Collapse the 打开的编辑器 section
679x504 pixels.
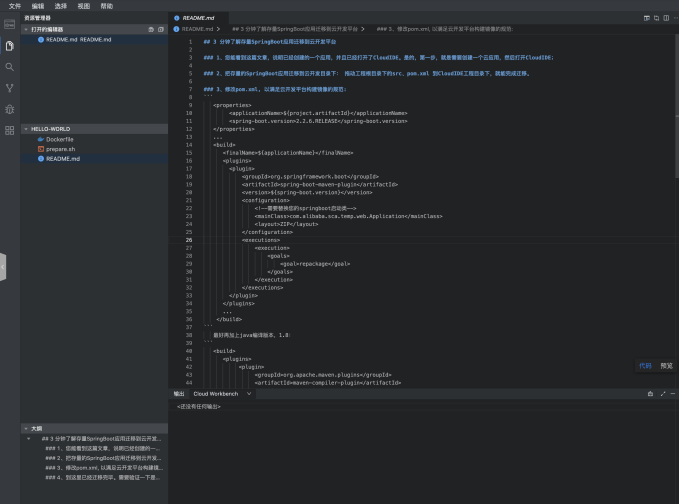pyautogui.click(x=26, y=29)
